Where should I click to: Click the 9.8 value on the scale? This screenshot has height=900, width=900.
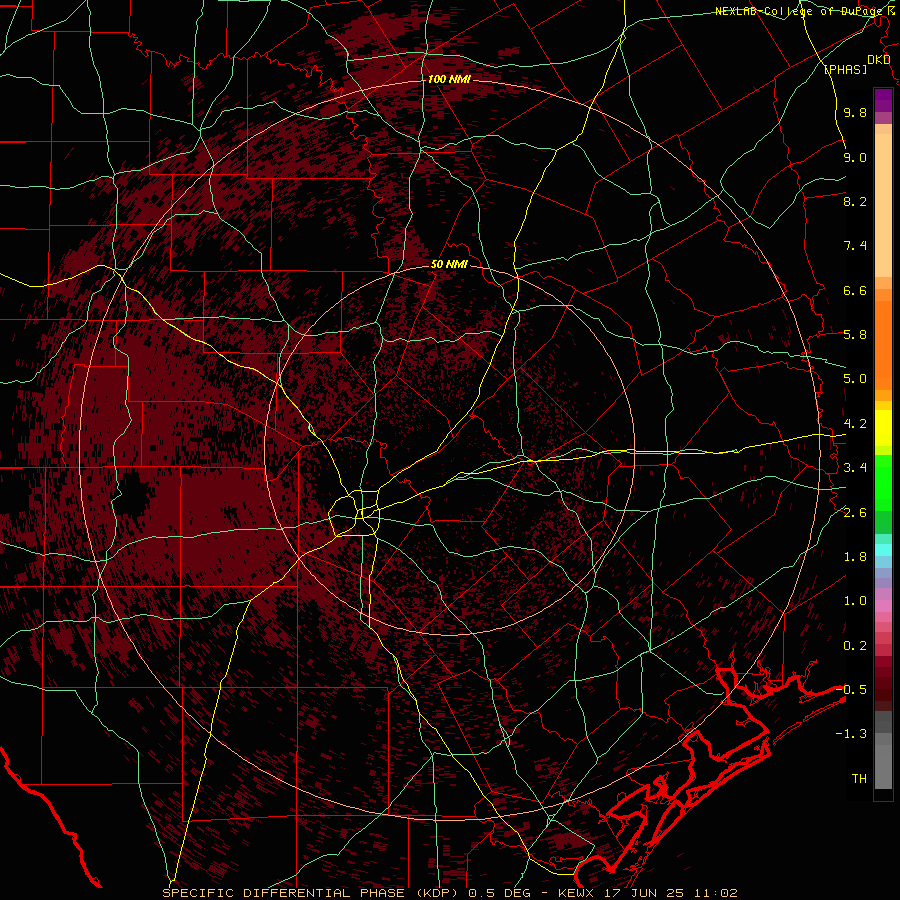(x=855, y=112)
